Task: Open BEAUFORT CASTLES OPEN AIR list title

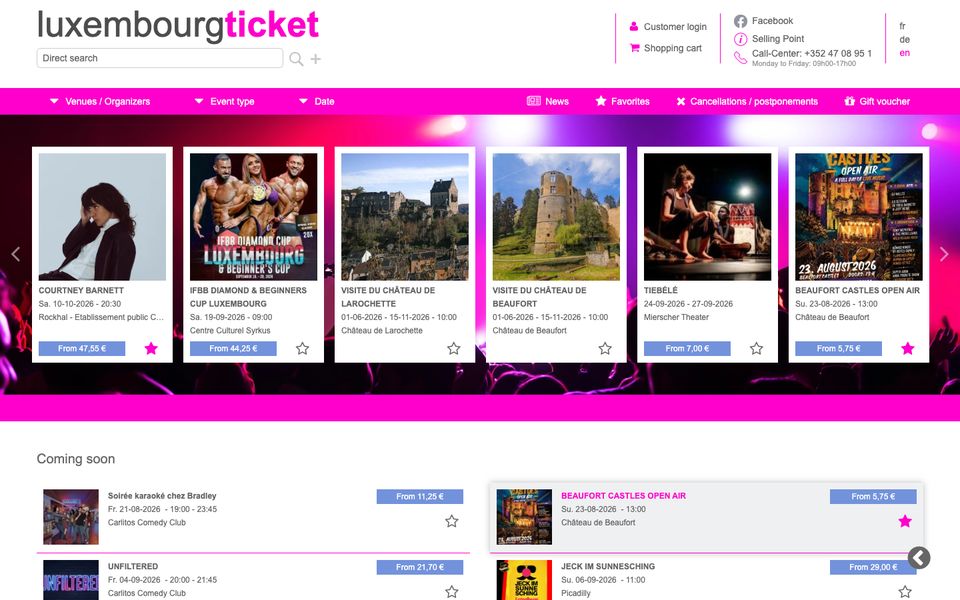Action: pyautogui.click(x=623, y=496)
